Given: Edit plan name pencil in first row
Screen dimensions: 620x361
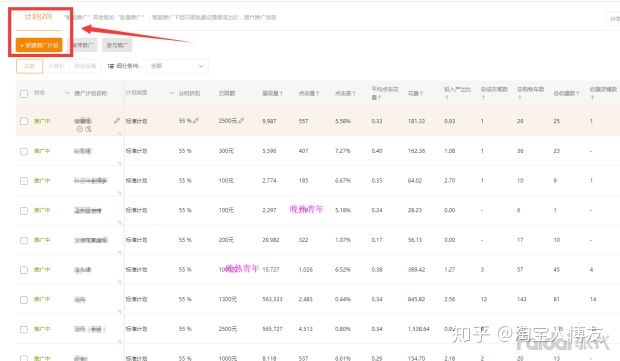Looking at the screenshot, I should (x=117, y=121).
